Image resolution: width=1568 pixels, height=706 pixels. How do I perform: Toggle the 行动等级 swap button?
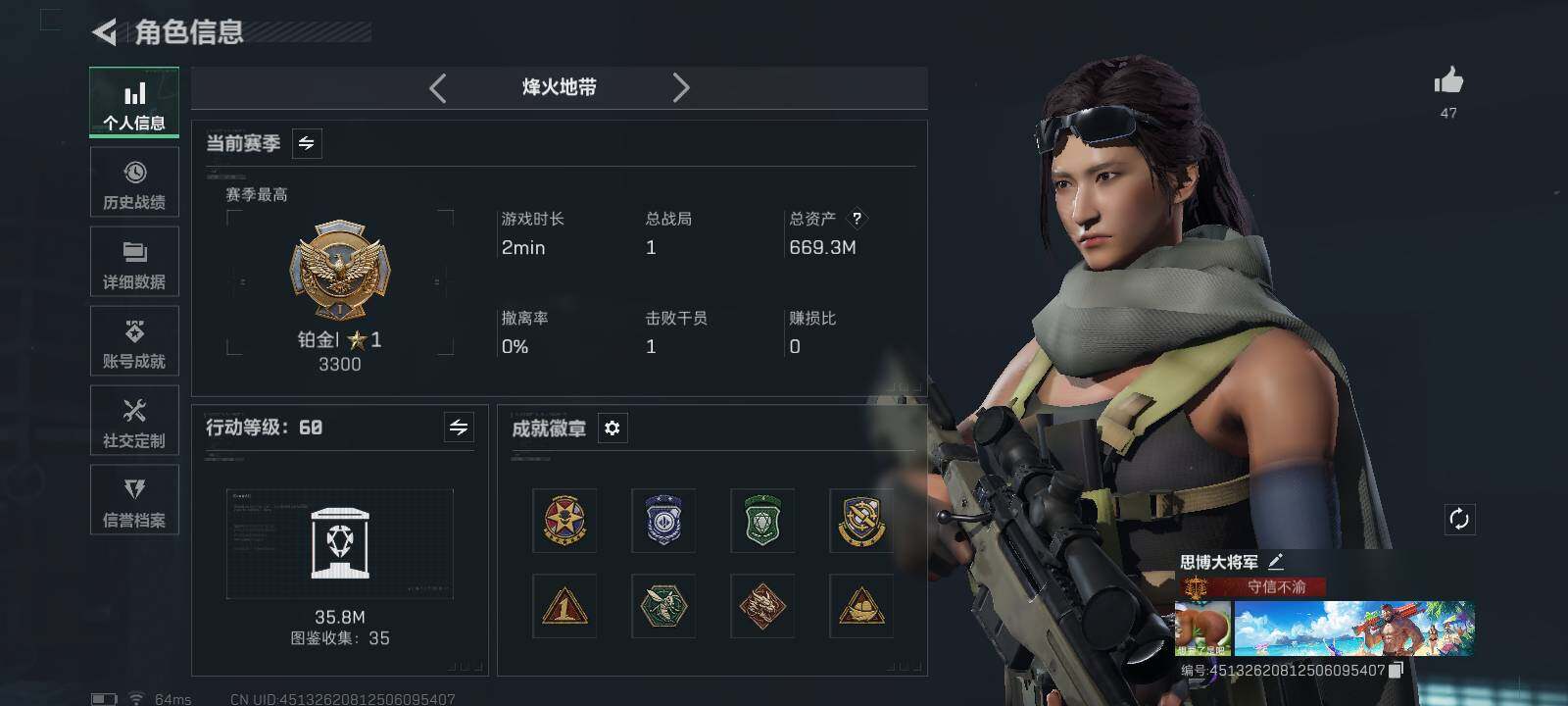pos(459,427)
